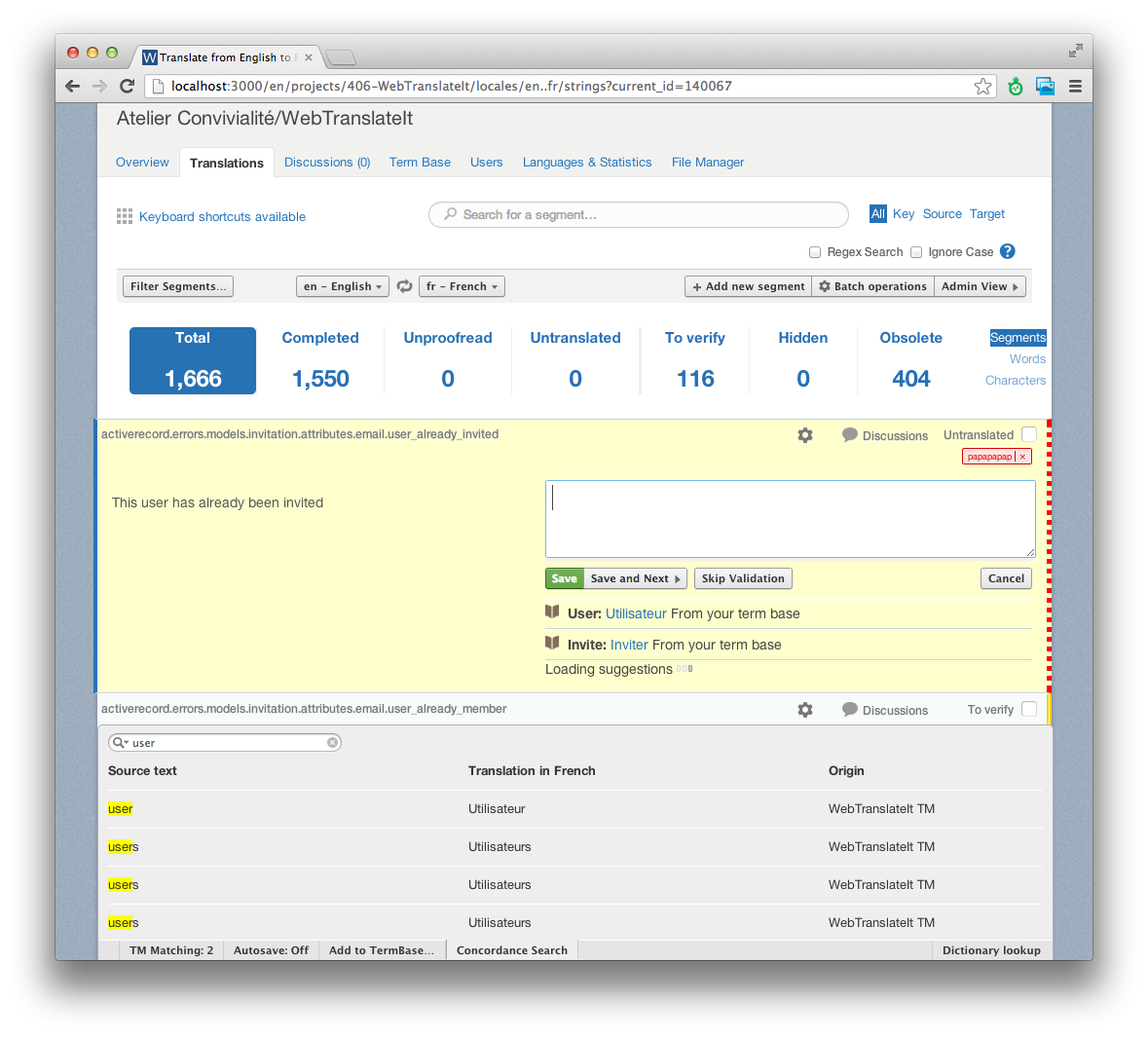
Task: Select the Target search scope
Action: 987,214
